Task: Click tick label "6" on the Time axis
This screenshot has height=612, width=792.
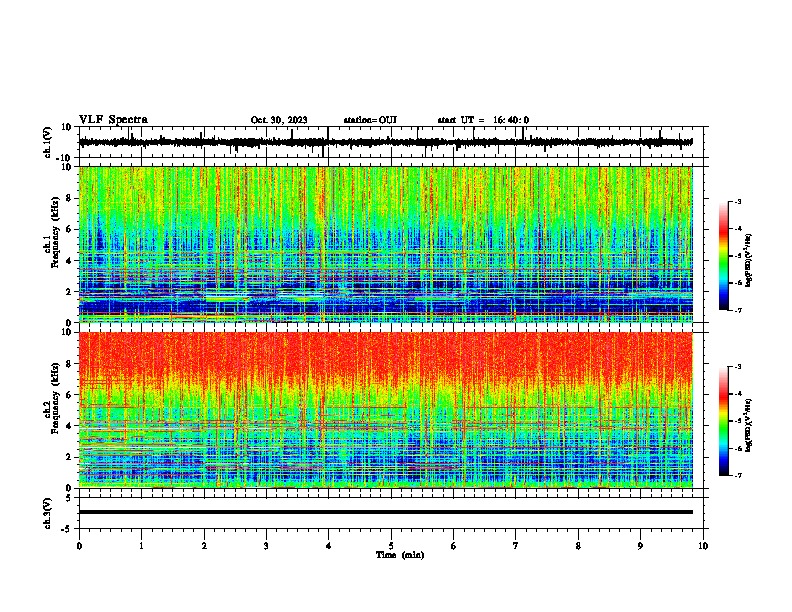Action: pos(454,546)
